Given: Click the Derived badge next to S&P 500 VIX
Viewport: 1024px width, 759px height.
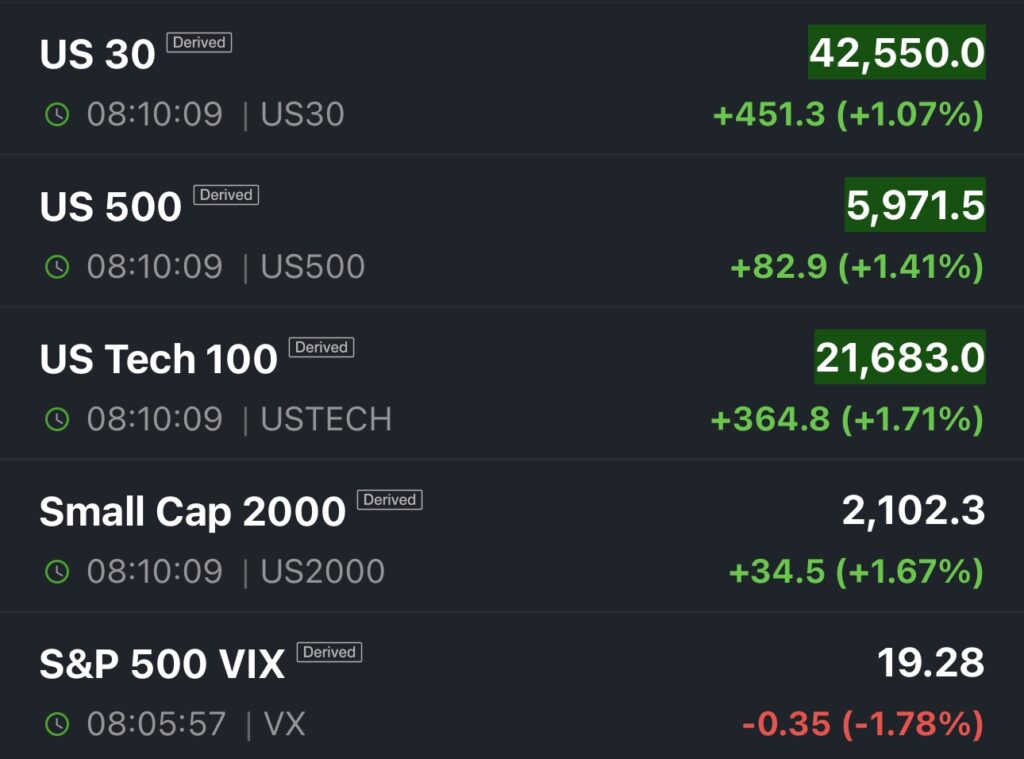Looking at the screenshot, I should (329, 652).
